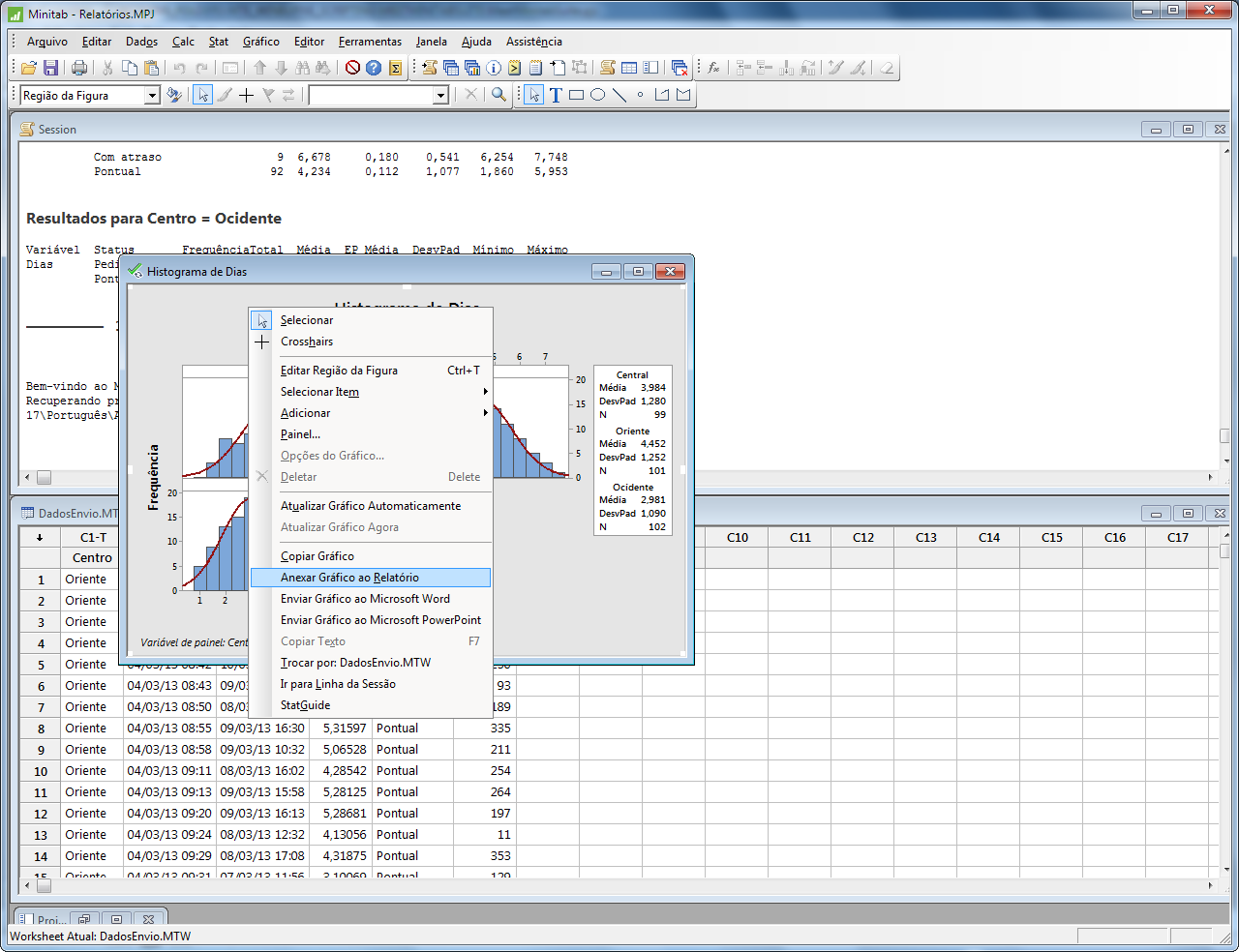Open the Stat menu

(219, 42)
